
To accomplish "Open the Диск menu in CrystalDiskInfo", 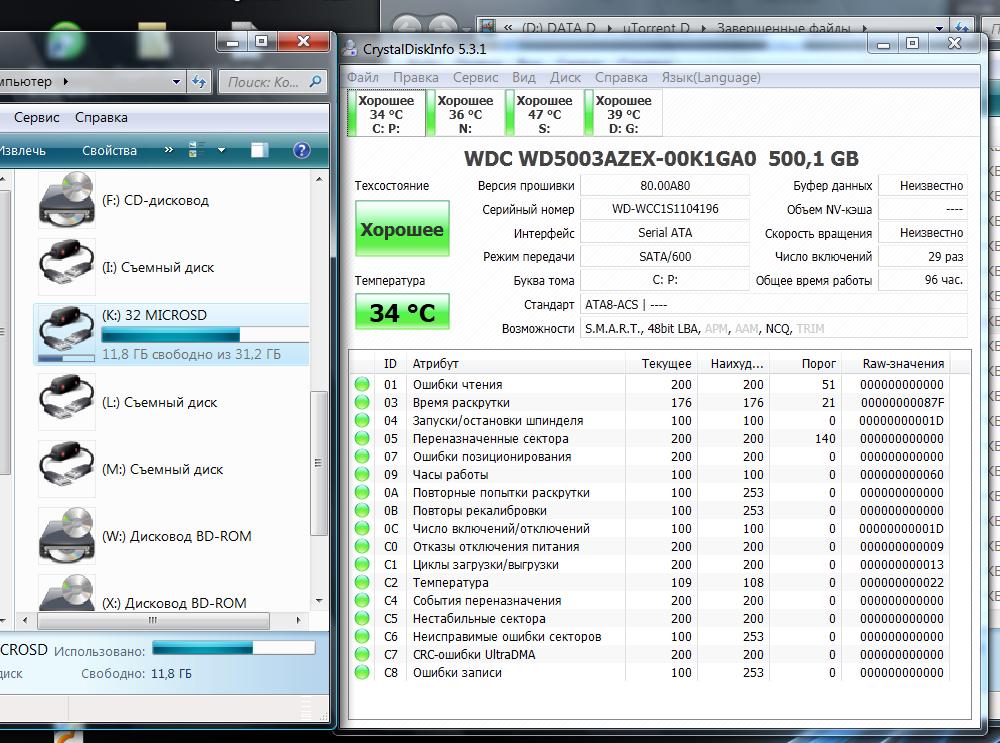I will point(565,77).
